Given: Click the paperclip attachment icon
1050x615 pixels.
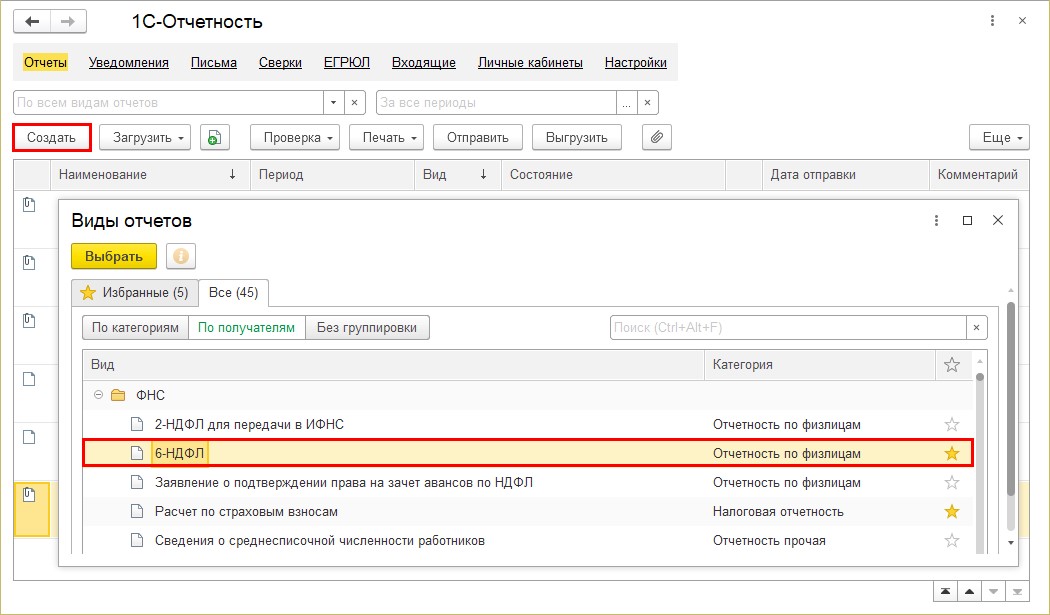Looking at the screenshot, I should [x=656, y=137].
